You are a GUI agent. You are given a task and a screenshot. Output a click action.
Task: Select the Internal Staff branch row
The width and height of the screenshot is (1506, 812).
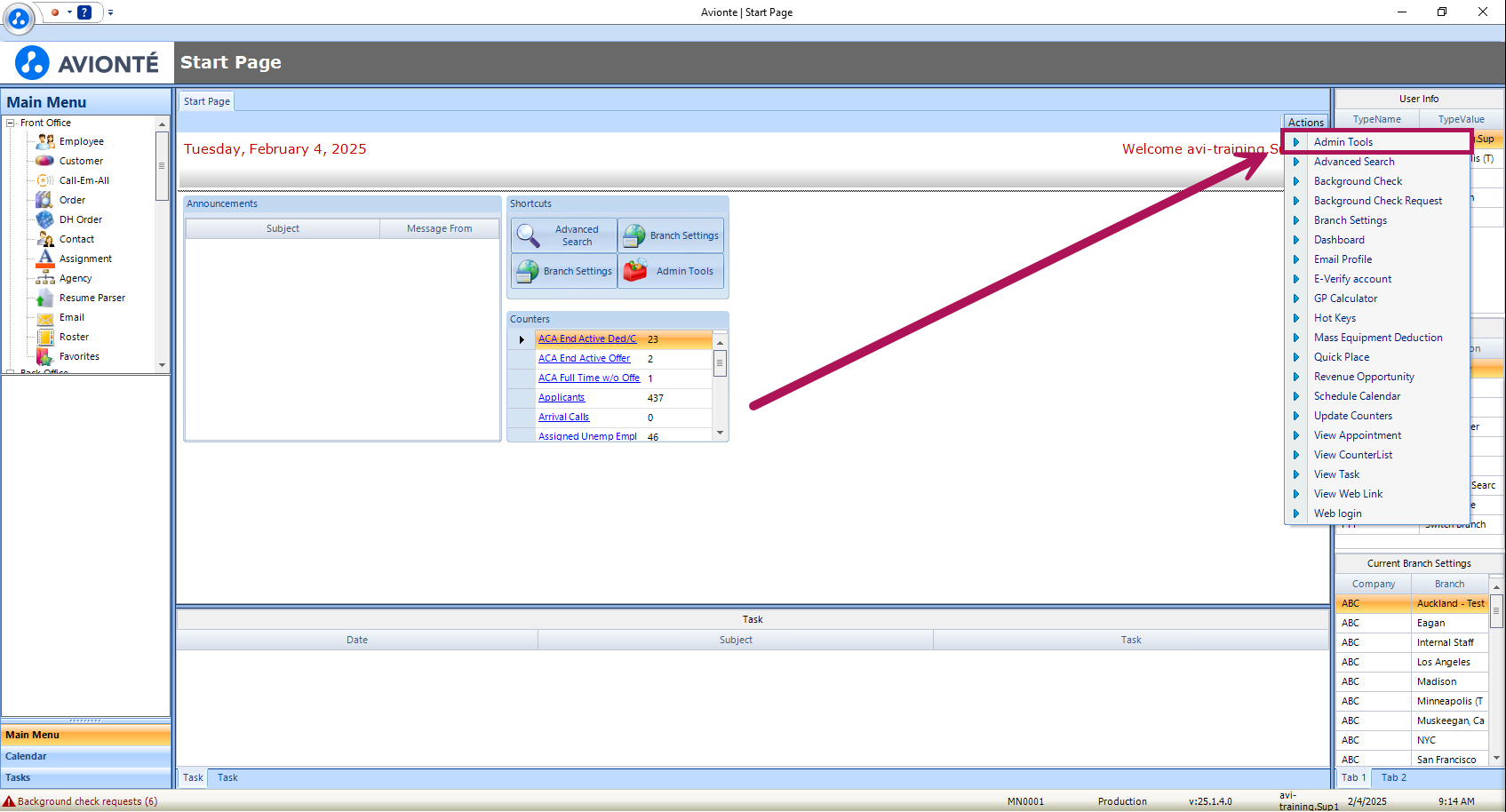click(x=1412, y=642)
